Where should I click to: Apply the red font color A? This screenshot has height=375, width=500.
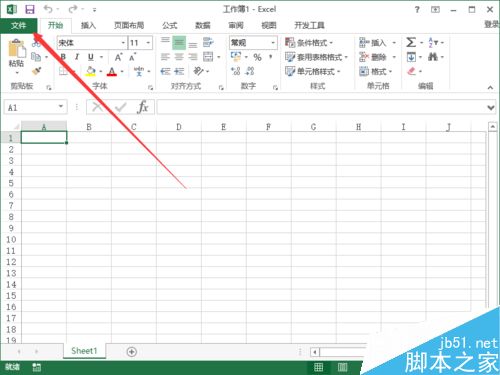(x=112, y=71)
